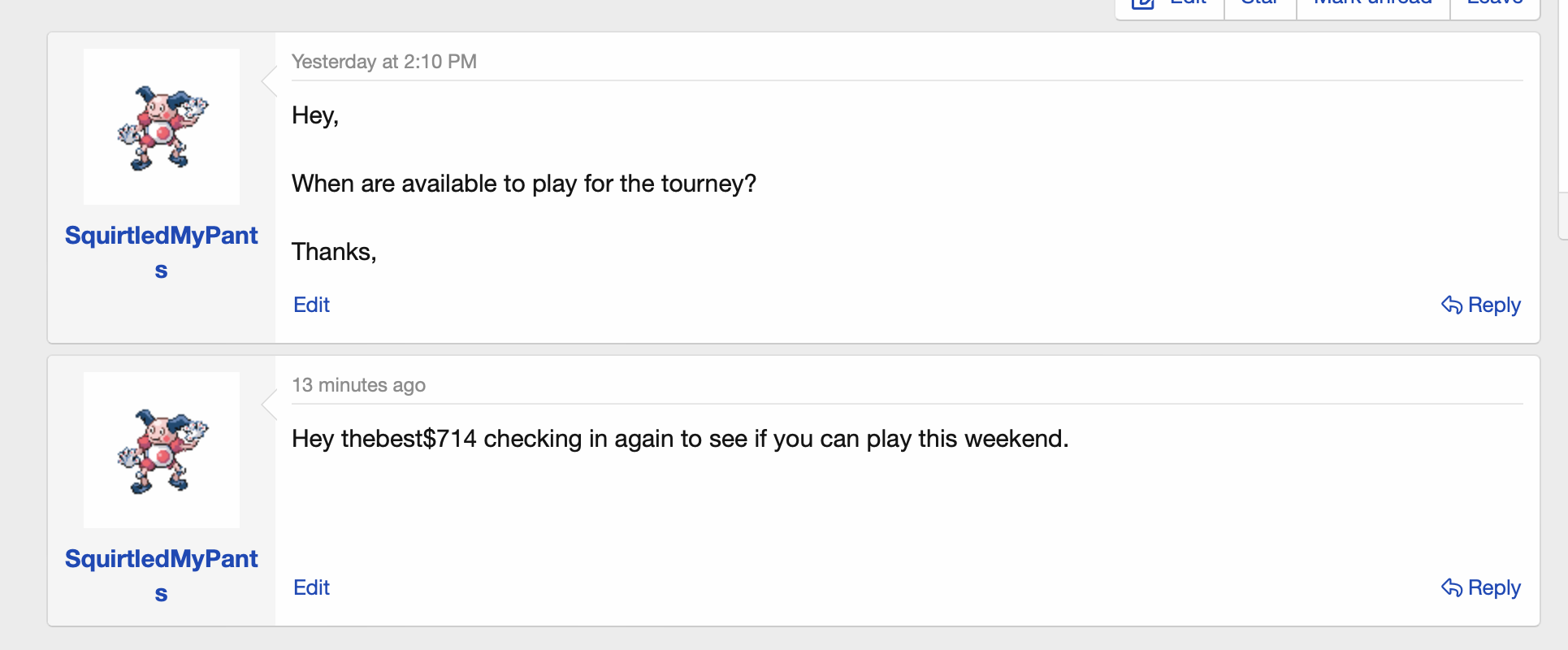This screenshot has width=1568, height=650.
Task: Click the 'Hey thebest$714' message text
Action: (679, 439)
